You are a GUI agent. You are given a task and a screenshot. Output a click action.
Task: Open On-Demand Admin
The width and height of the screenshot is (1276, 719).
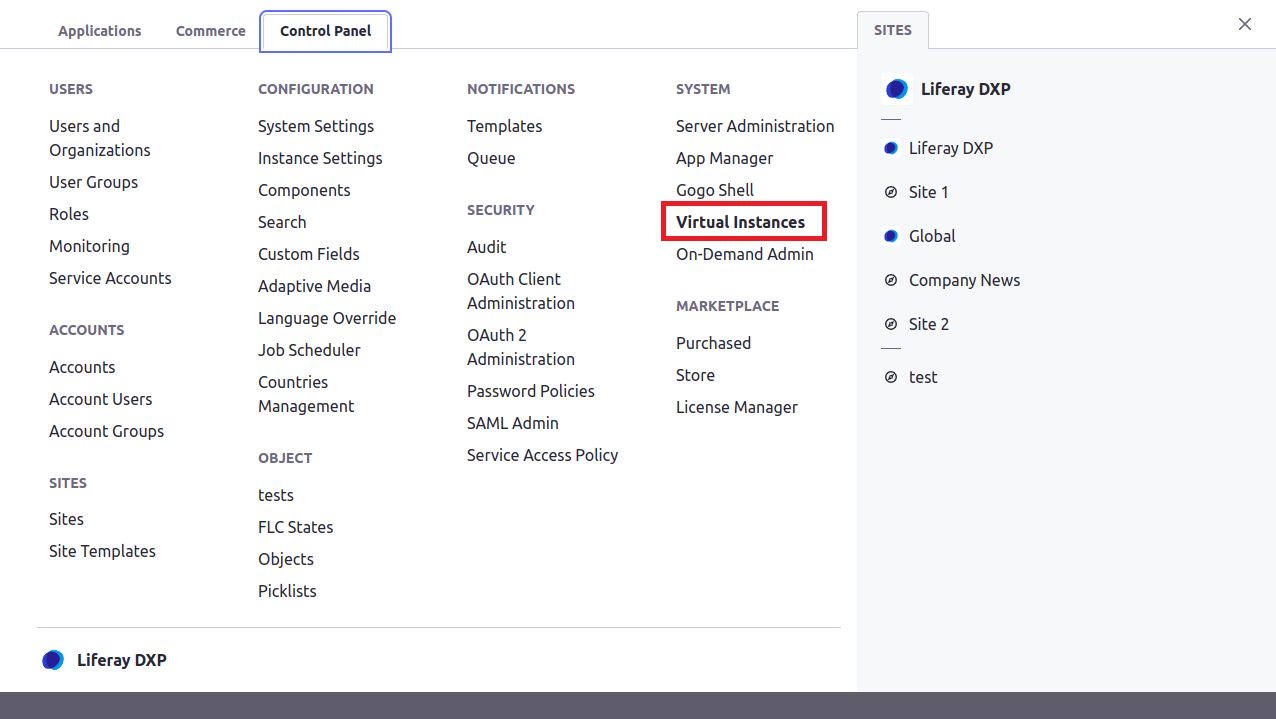(x=745, y=254)
